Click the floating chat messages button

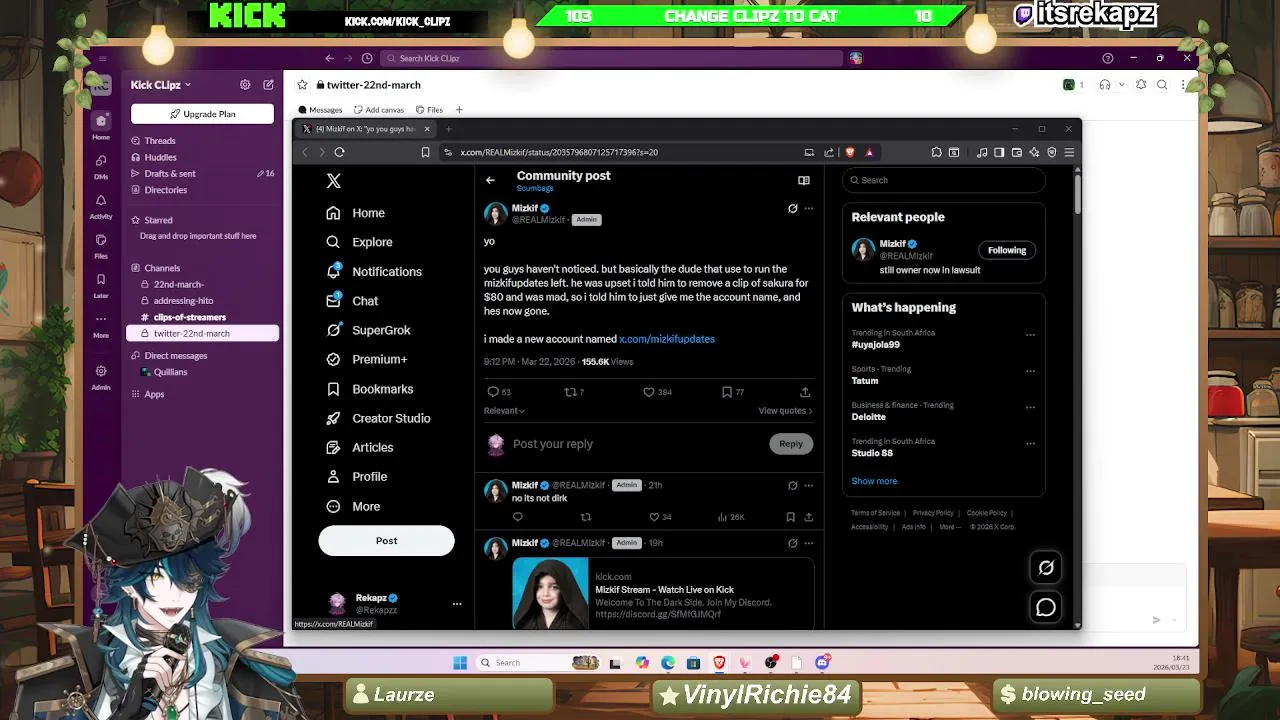pyautogui.click(x=1046, y=608)
